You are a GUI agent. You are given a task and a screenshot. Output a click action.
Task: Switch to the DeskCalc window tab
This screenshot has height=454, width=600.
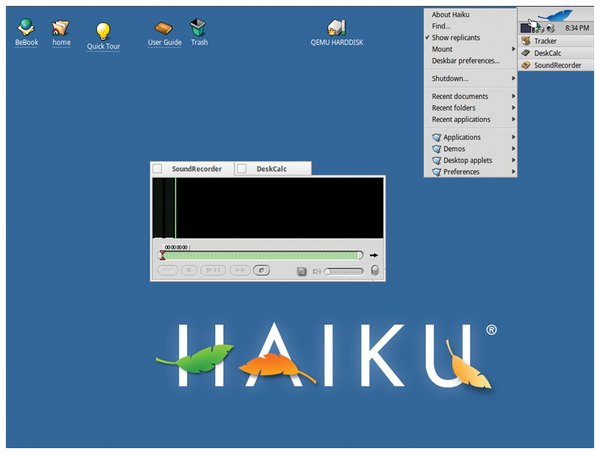click(x=273, y=169)
